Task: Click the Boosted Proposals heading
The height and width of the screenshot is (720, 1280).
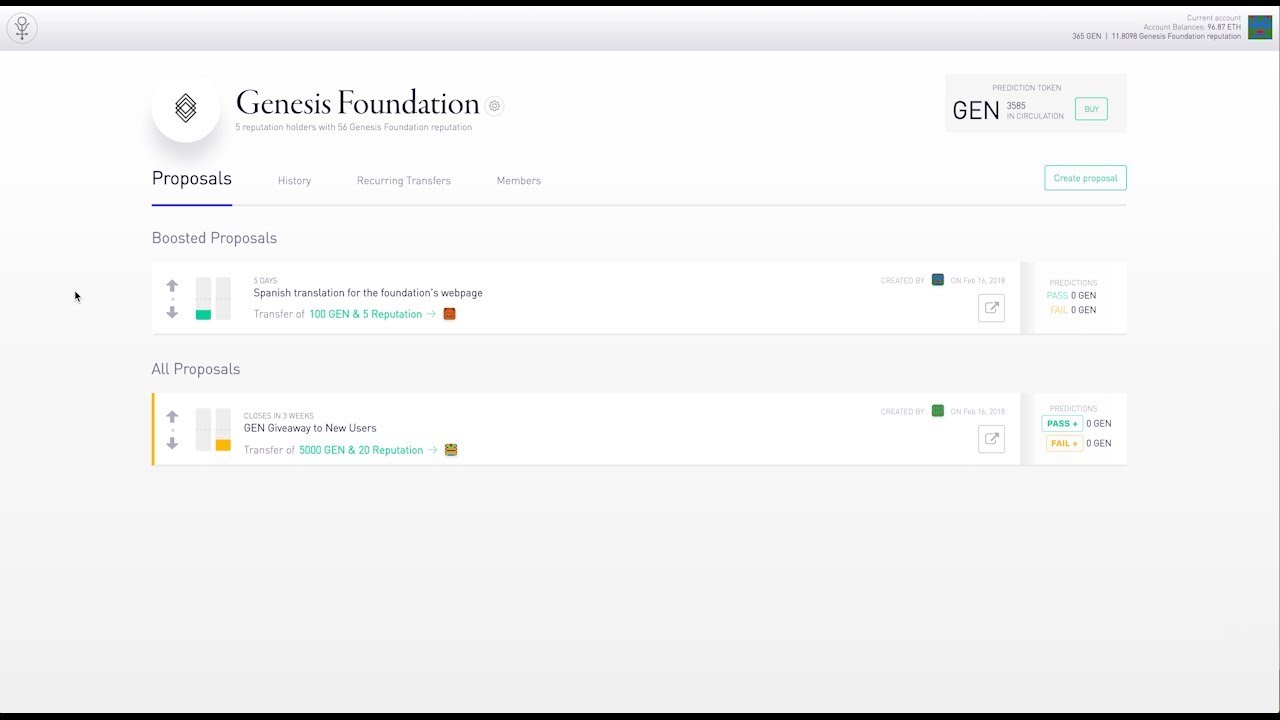Action: point(214,238)
